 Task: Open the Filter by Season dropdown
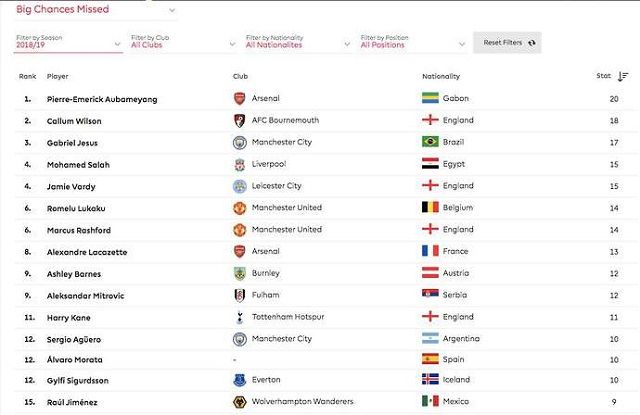(68, 42)
